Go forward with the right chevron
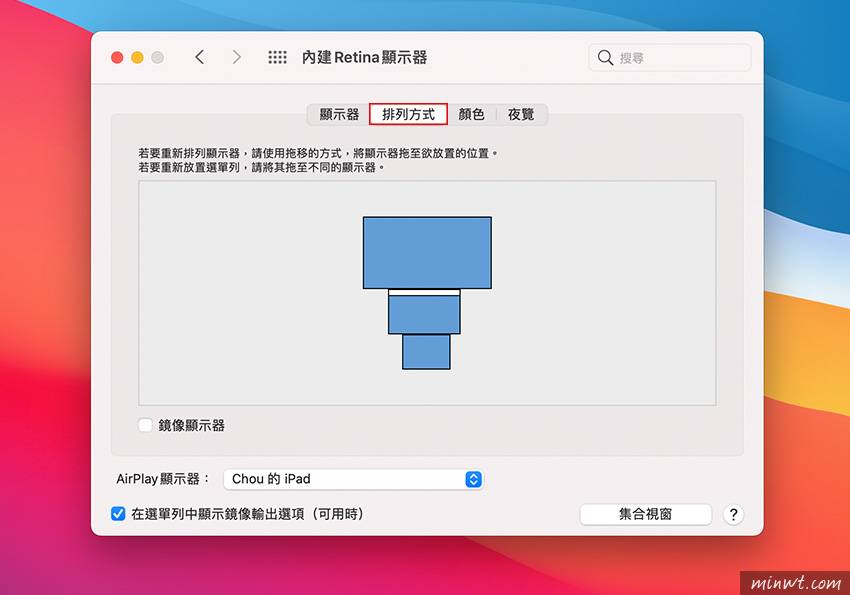This screenshot has height=595, width=850. pos(236,57)
